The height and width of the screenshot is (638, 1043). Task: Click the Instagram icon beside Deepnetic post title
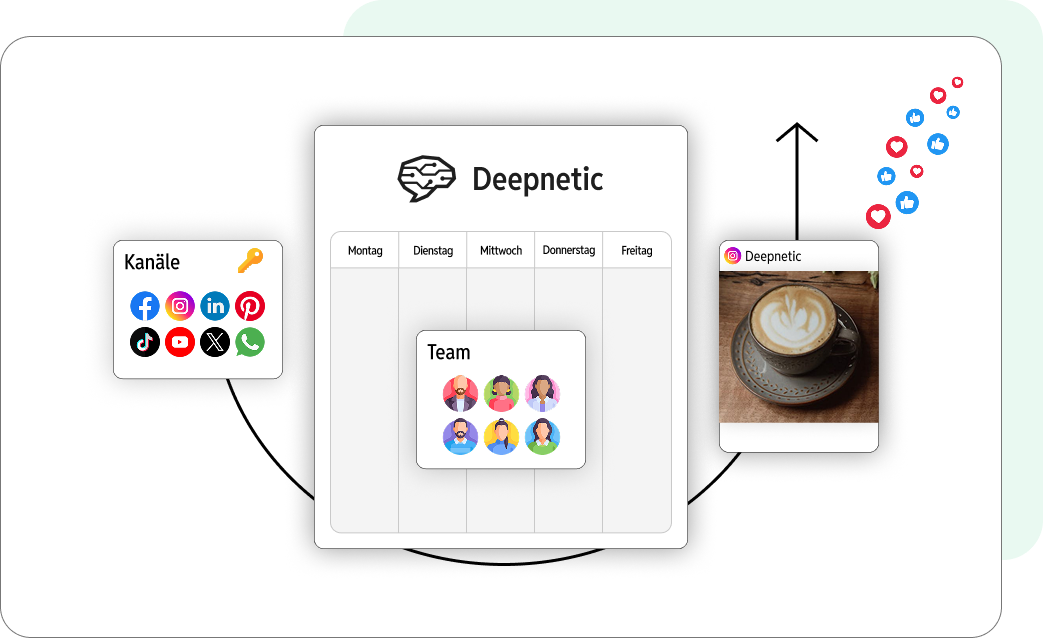733,256
